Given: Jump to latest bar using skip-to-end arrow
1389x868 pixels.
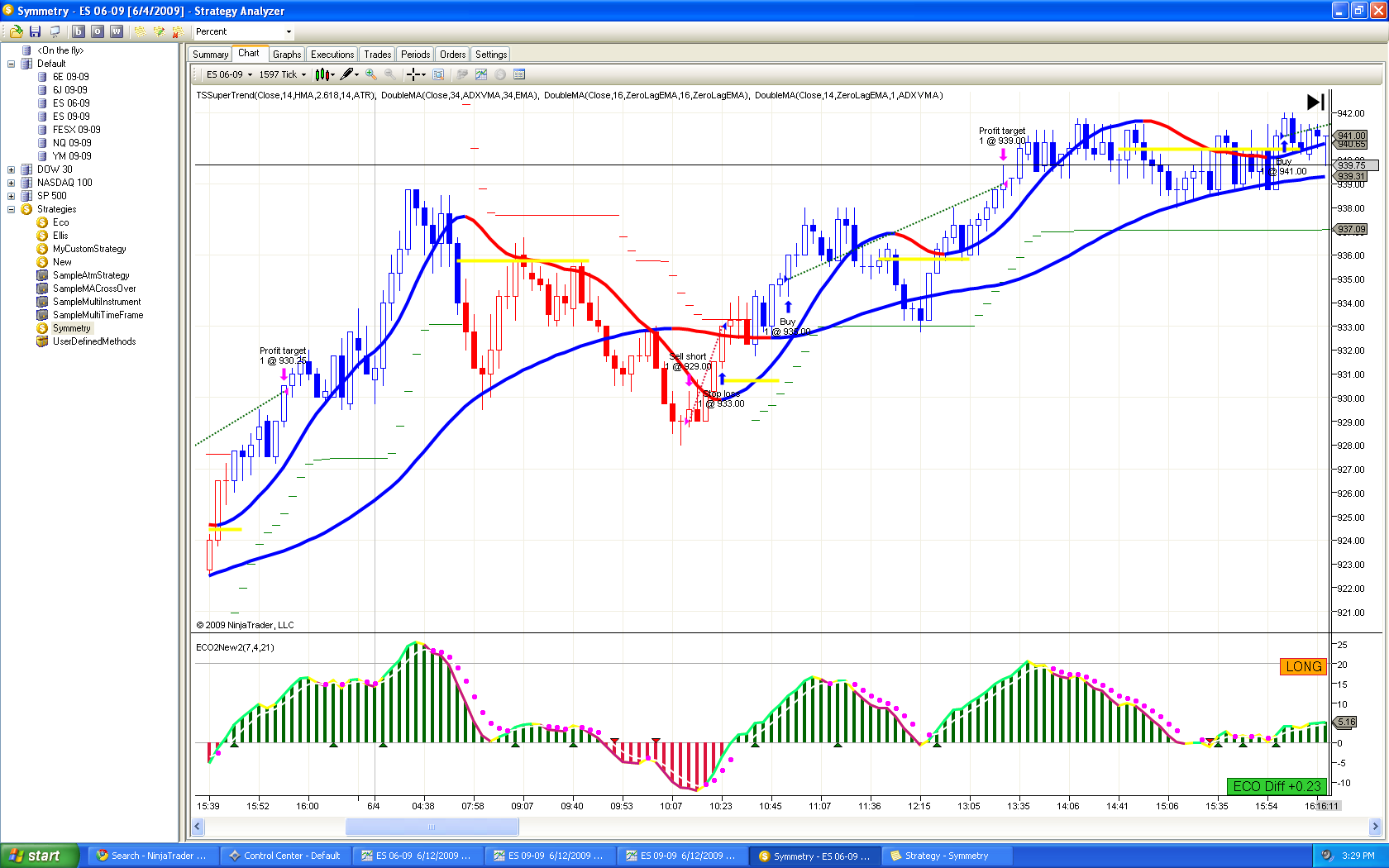Looking at the screenshot, I should pyautogui.click(x=1315, y=102).
